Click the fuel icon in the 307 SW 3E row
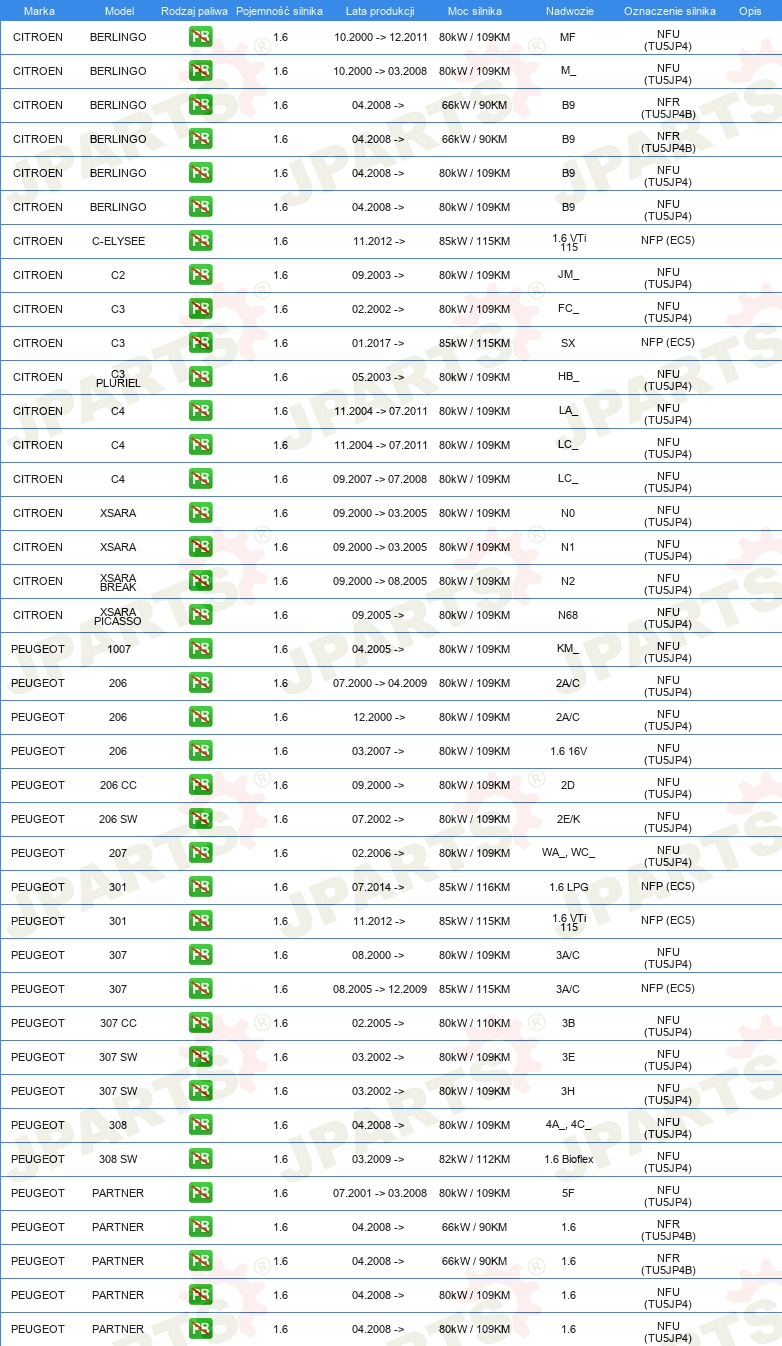Image resolution: width=782 pixels, height=1346 pixels. 200,1057
